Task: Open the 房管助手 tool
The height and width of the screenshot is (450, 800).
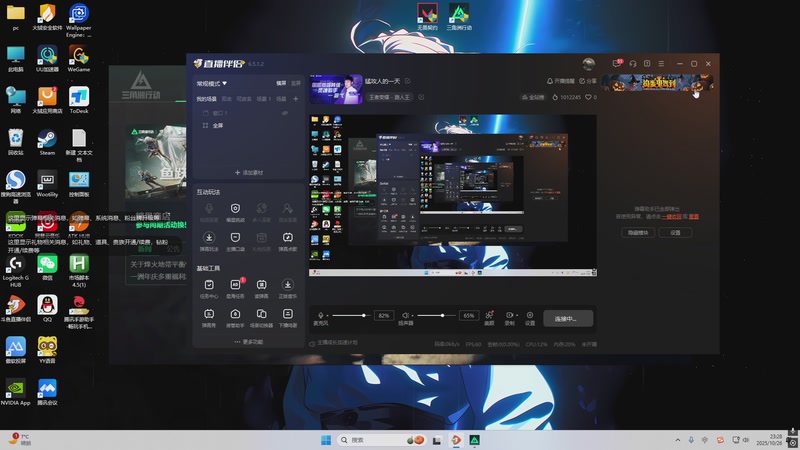Action: point(235,314)
